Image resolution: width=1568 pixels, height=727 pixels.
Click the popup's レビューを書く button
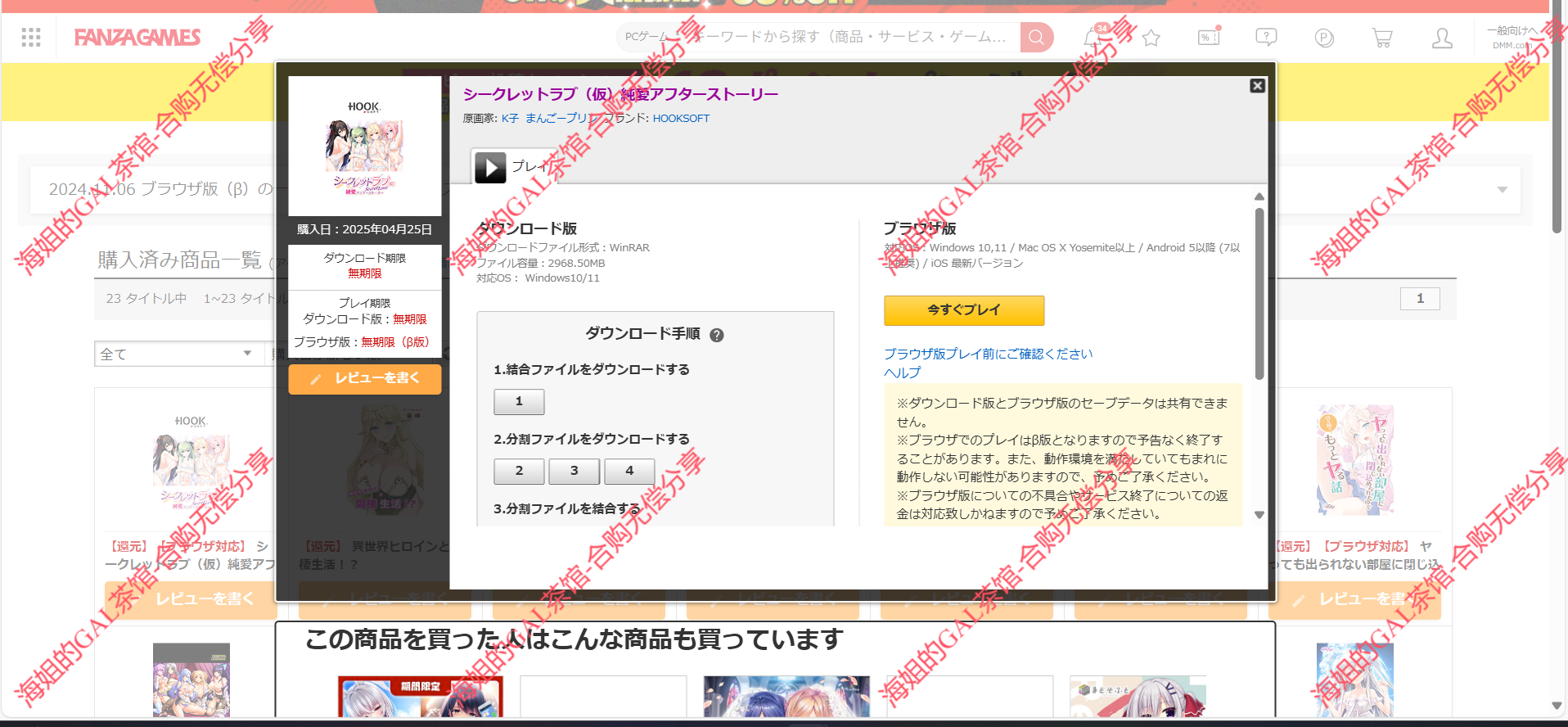(x=365, y=378)
